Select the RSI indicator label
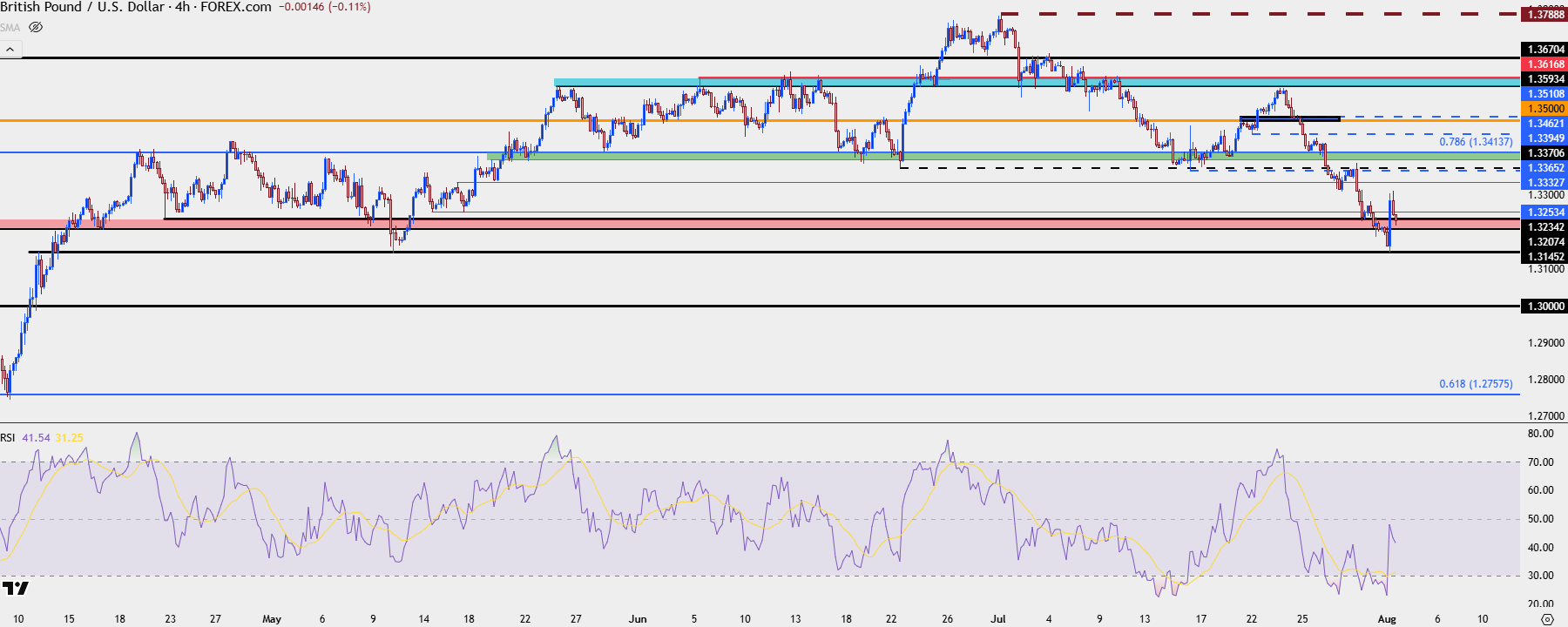Viewport: 1568px width, 627px height. pos(8,437)
